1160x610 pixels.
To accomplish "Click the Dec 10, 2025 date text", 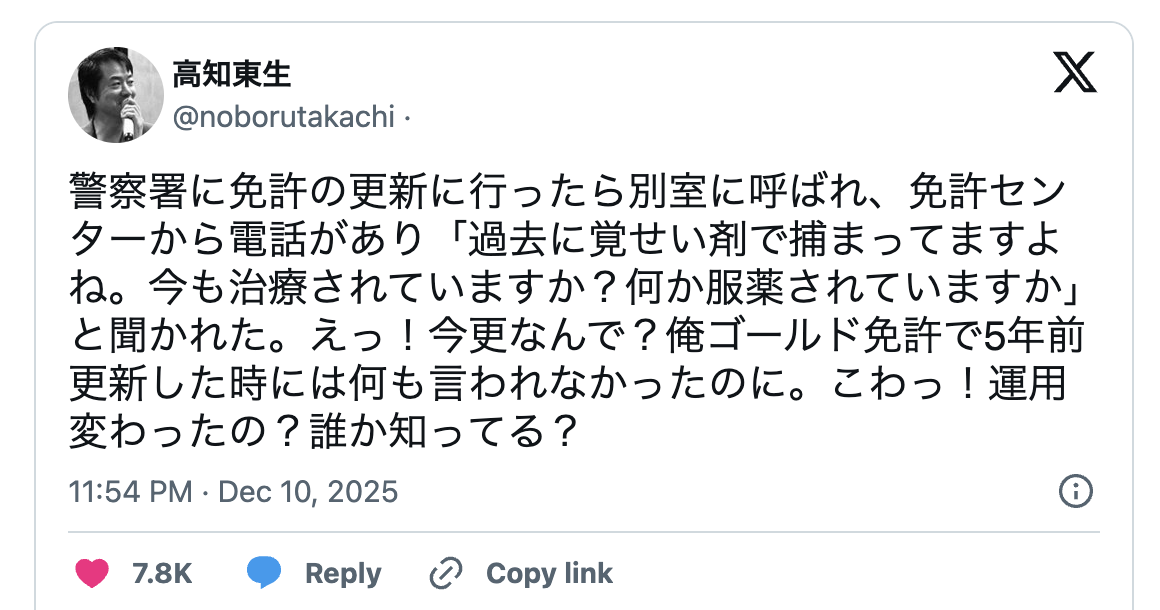I will (x=308, y=492).
